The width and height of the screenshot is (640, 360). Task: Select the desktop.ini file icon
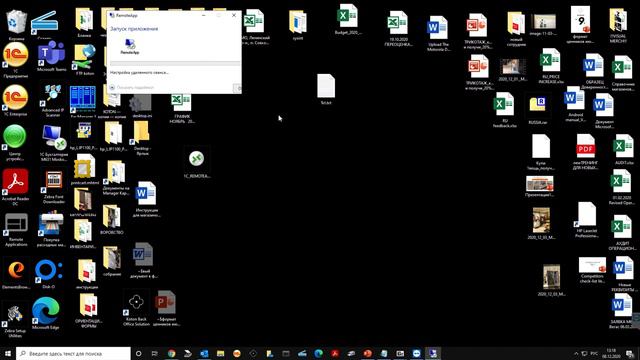pos(142,105)
